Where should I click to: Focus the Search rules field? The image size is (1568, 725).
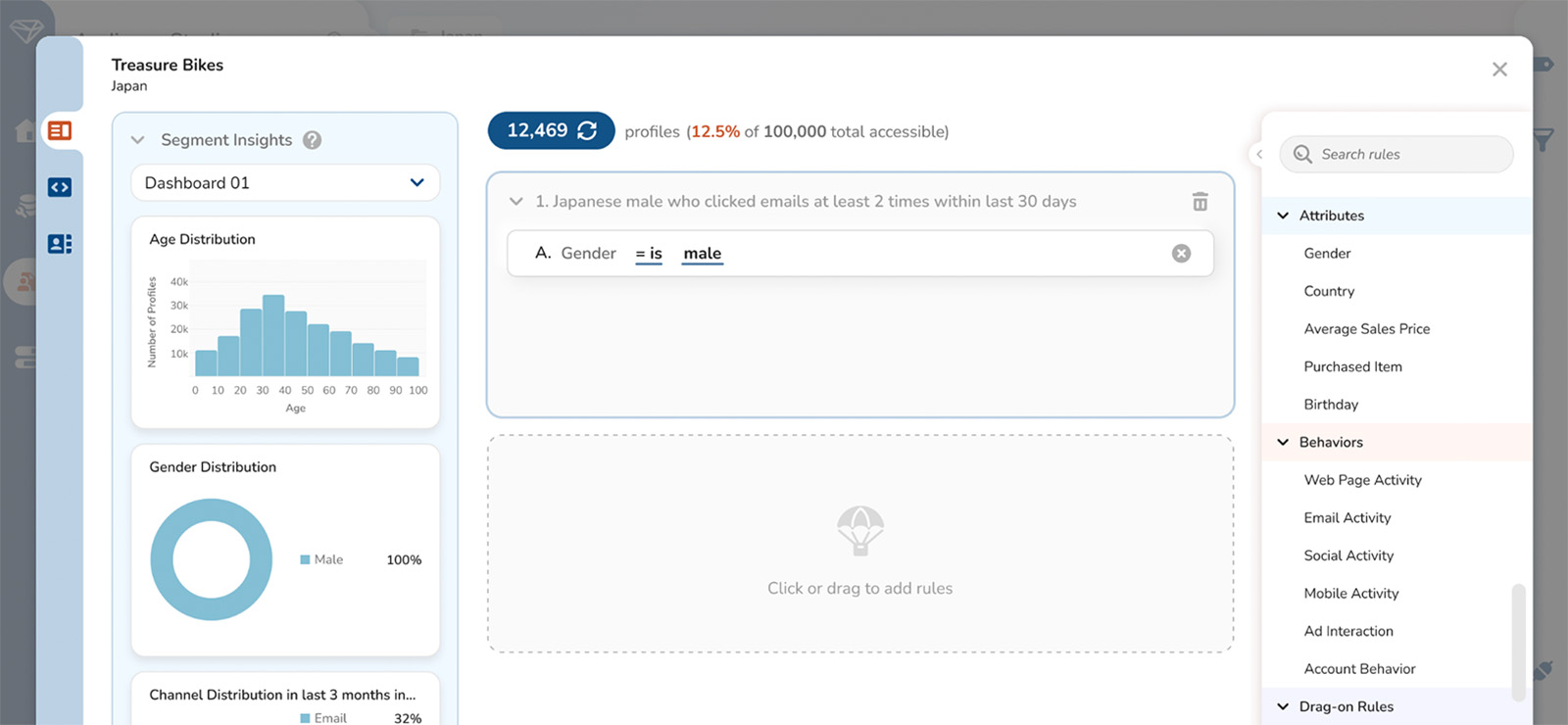pos(1396,154)
